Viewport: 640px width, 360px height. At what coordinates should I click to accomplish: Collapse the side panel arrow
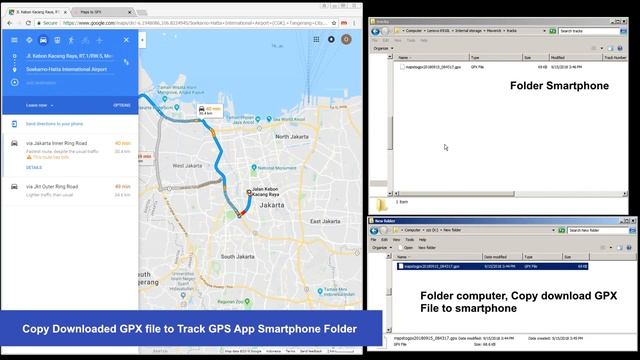pyautogui.click(x=142, y=40)
